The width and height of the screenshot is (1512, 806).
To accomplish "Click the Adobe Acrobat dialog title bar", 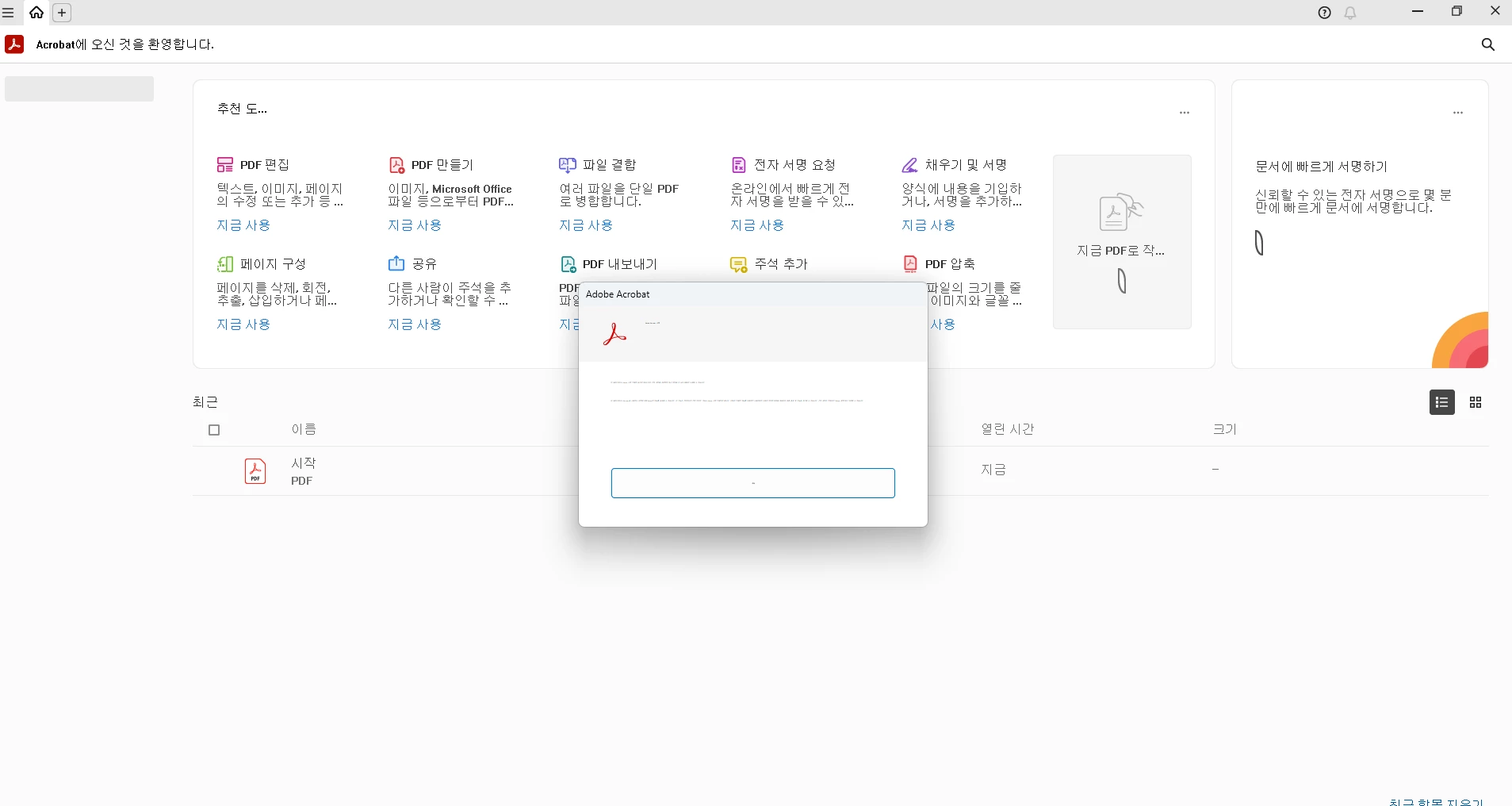I will pos(753,294).
